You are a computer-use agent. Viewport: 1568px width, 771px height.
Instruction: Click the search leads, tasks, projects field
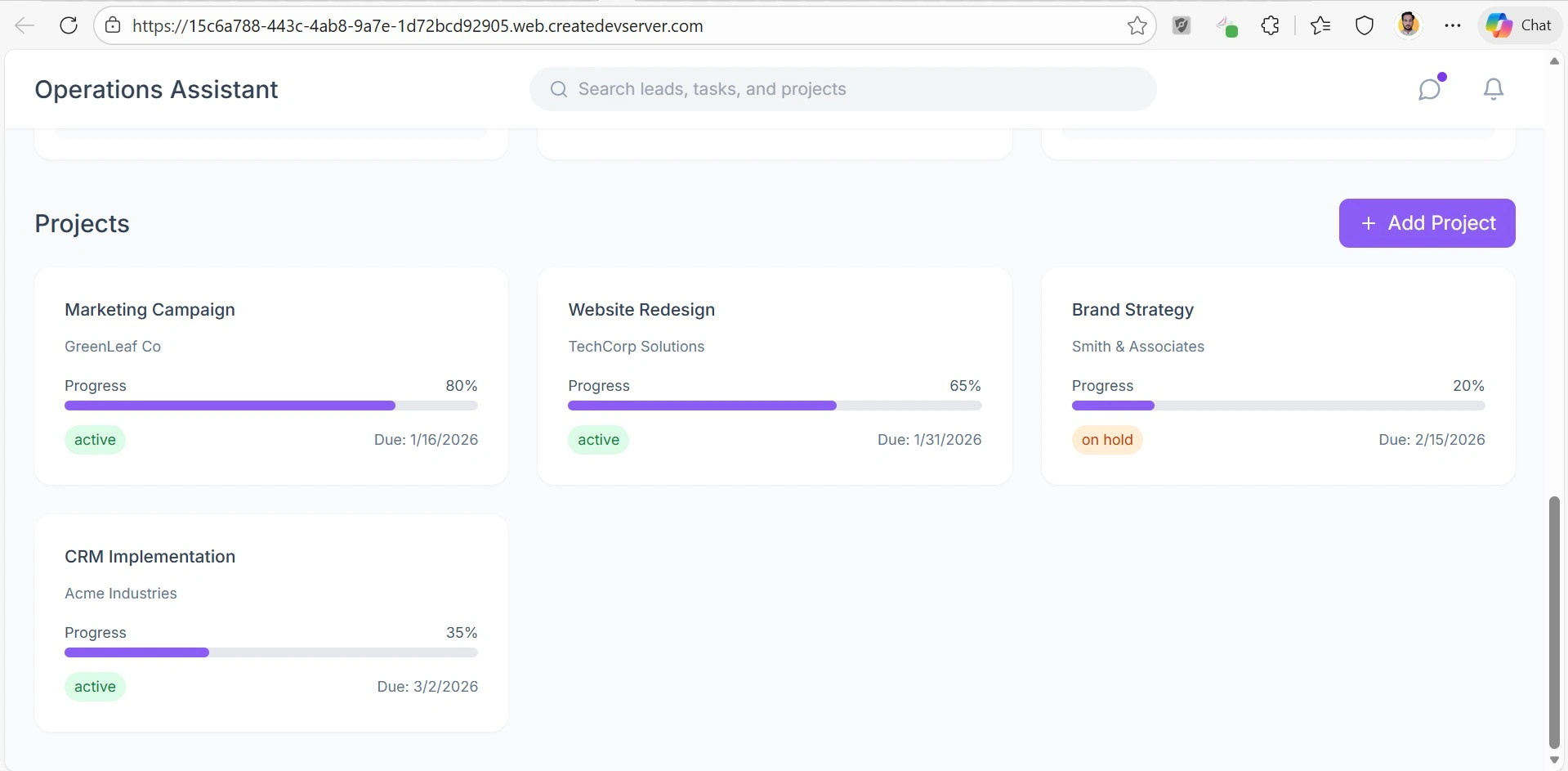842,89
